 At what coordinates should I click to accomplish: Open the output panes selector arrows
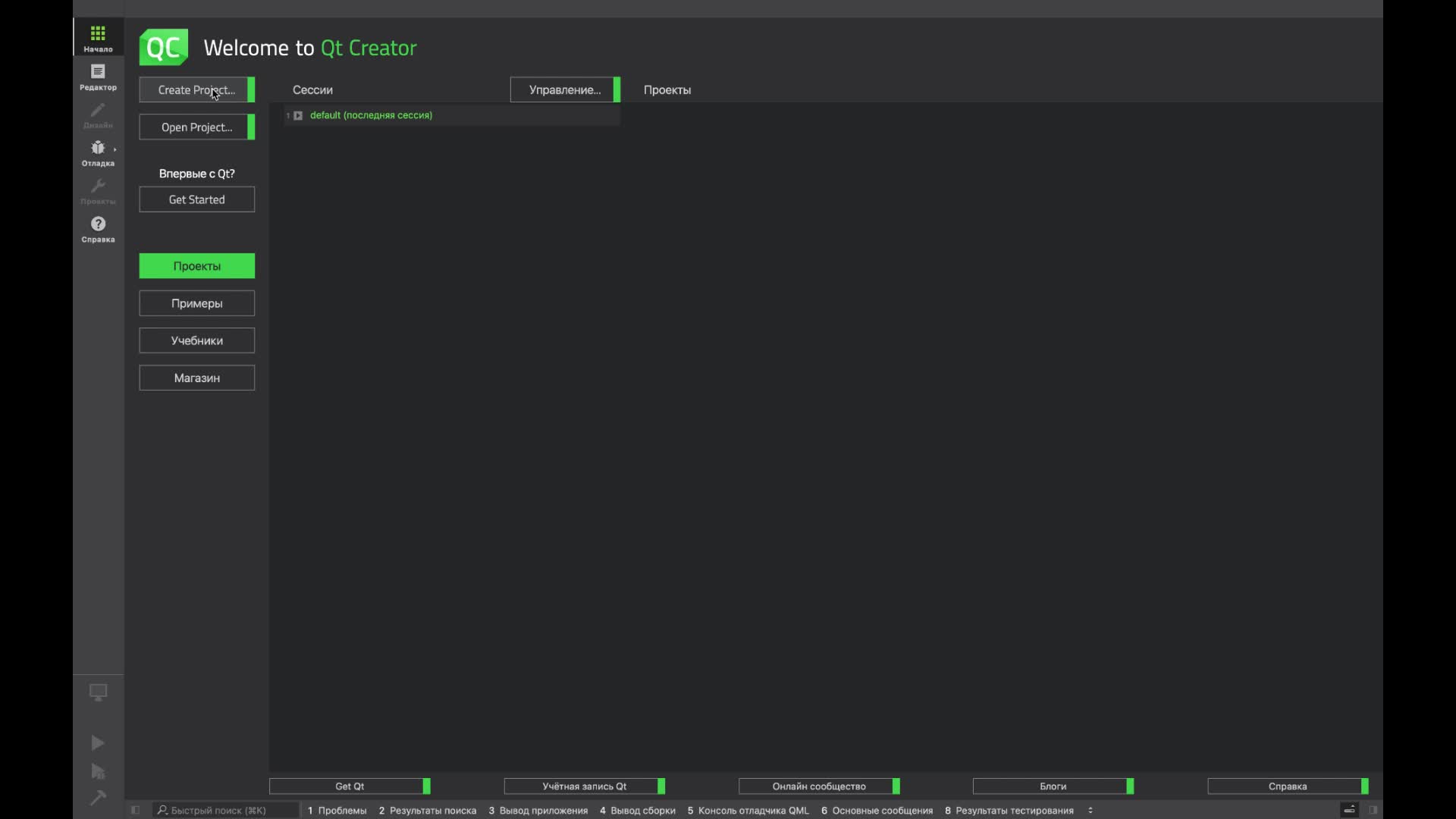1090,810
